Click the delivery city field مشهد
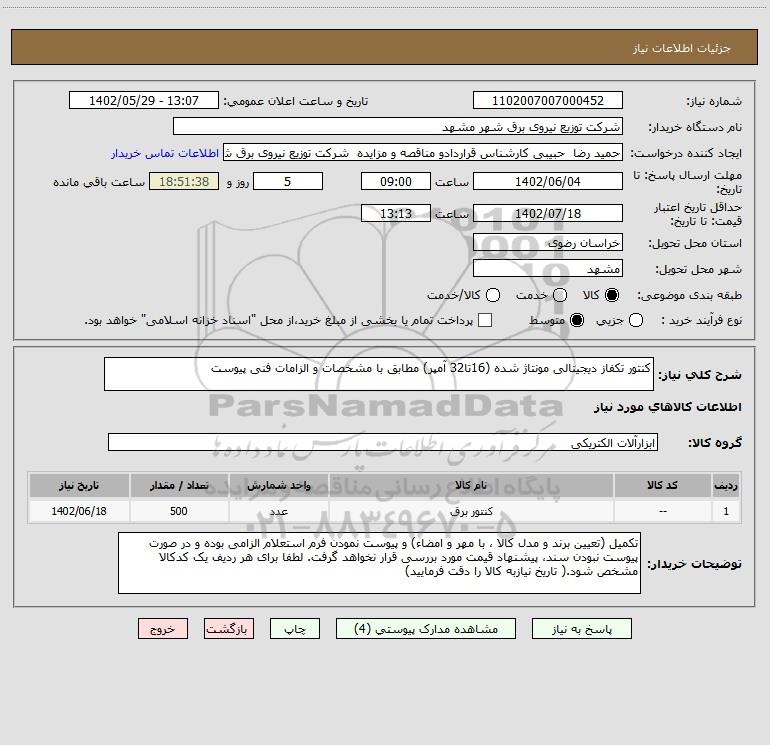 [548, 269]
